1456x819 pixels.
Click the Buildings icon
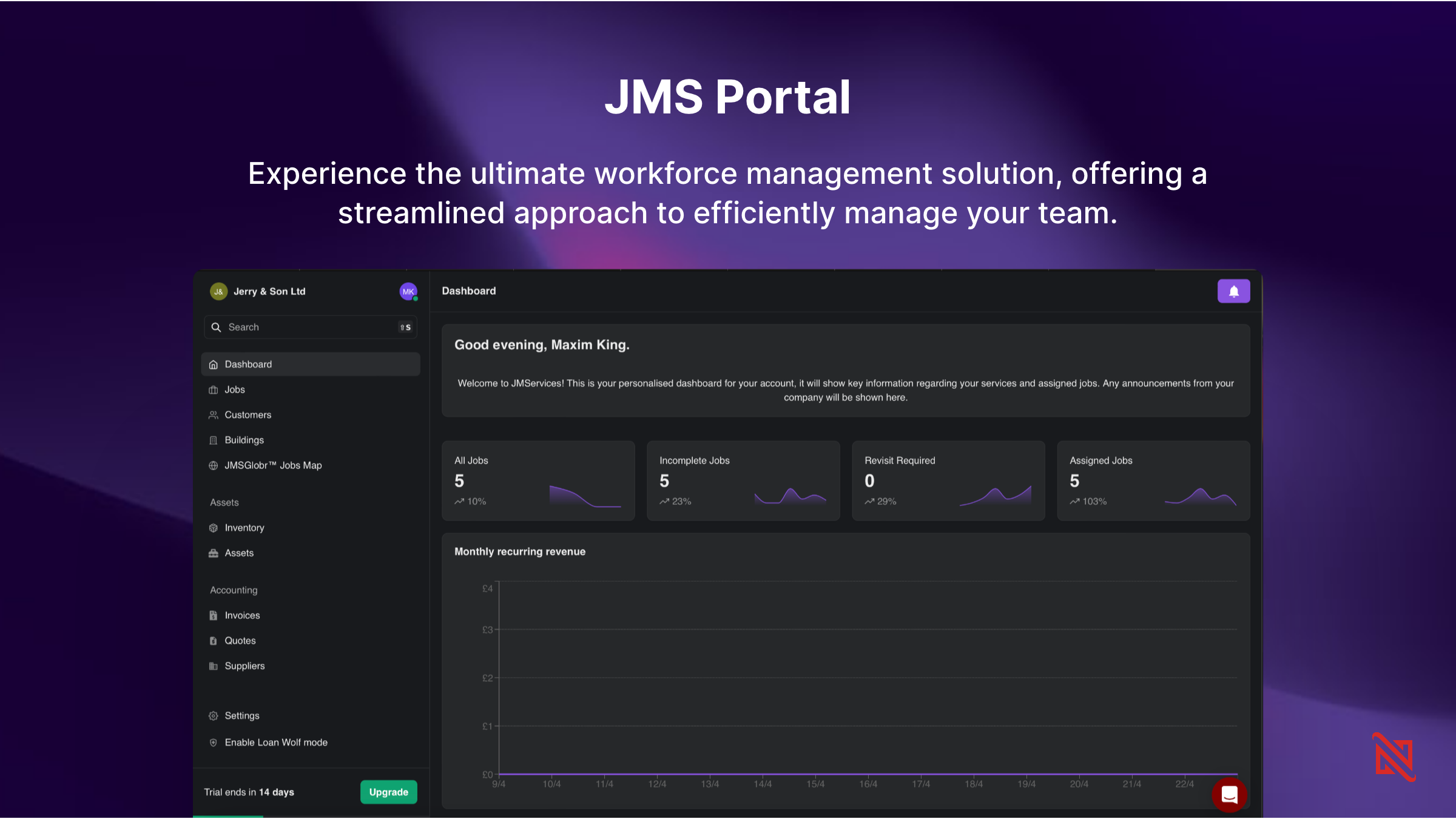coord(214,440)
